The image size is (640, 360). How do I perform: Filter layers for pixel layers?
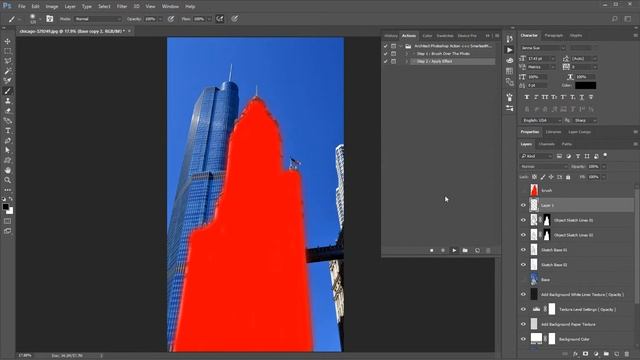pos(559,156)
